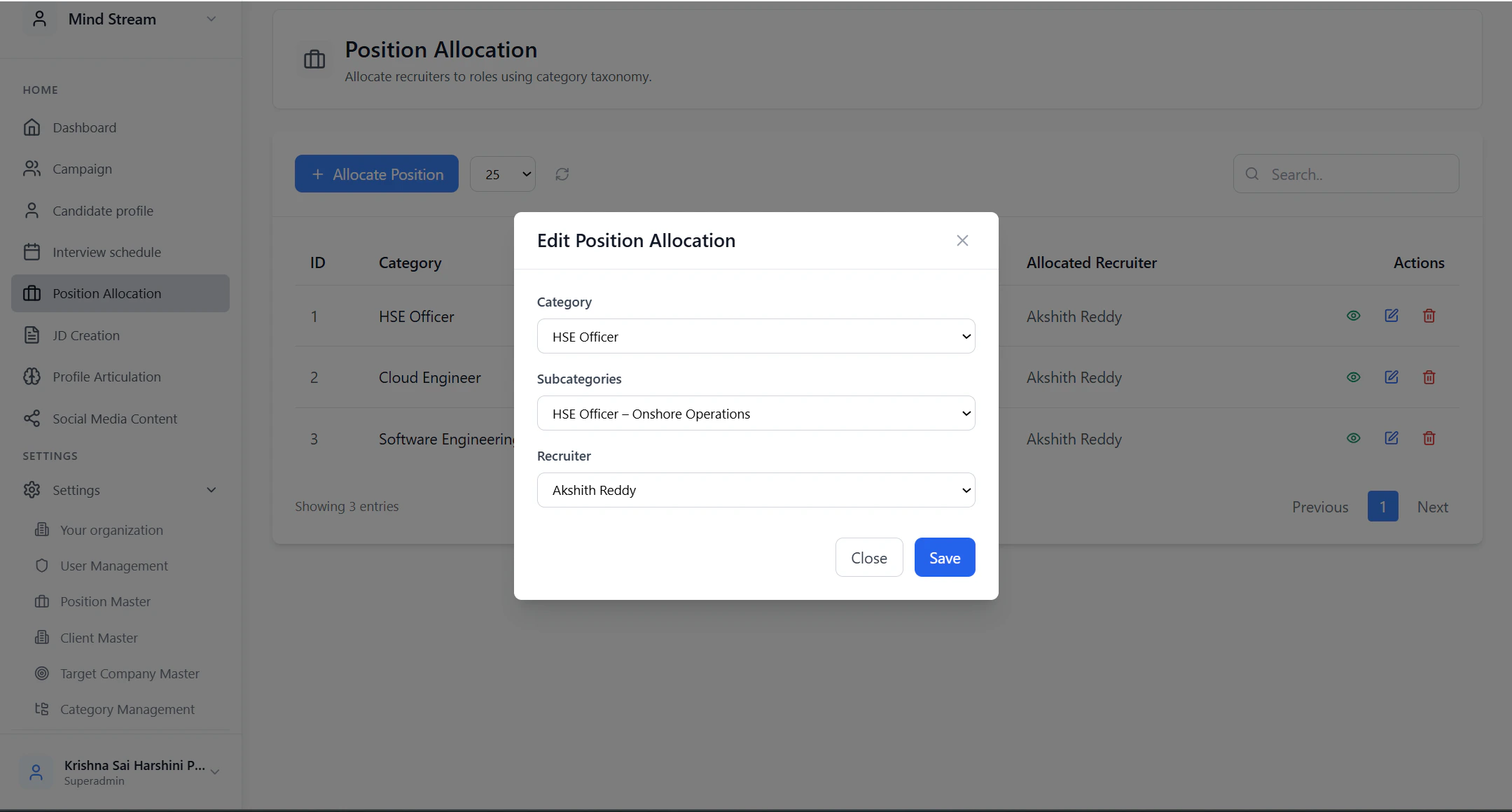The height and width of the screenshot is (812, 1512).
Task: Expand the Subcategories dropdown
Action: point(756,414)
